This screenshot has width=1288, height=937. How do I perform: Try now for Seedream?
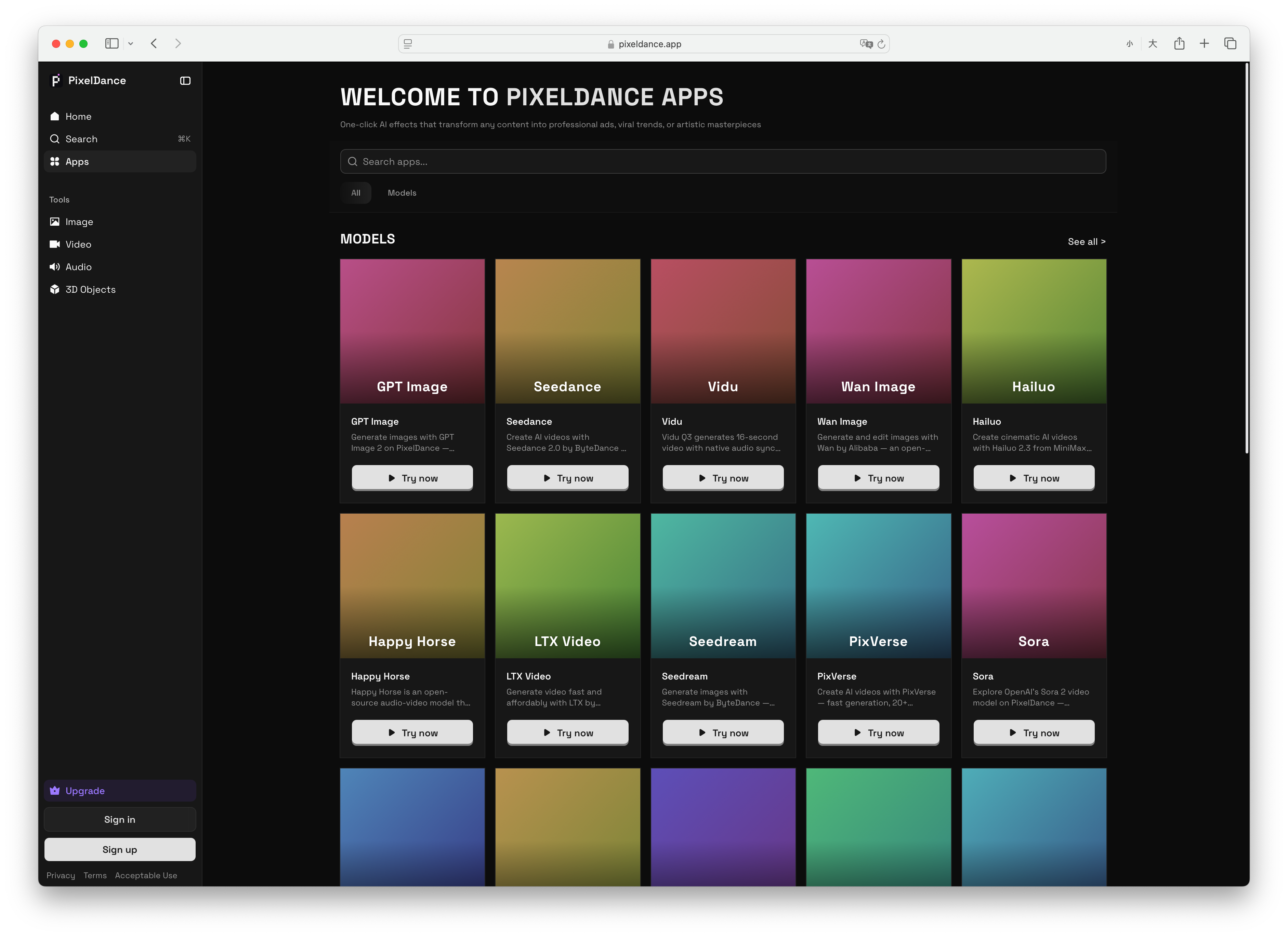coord(723,733)
